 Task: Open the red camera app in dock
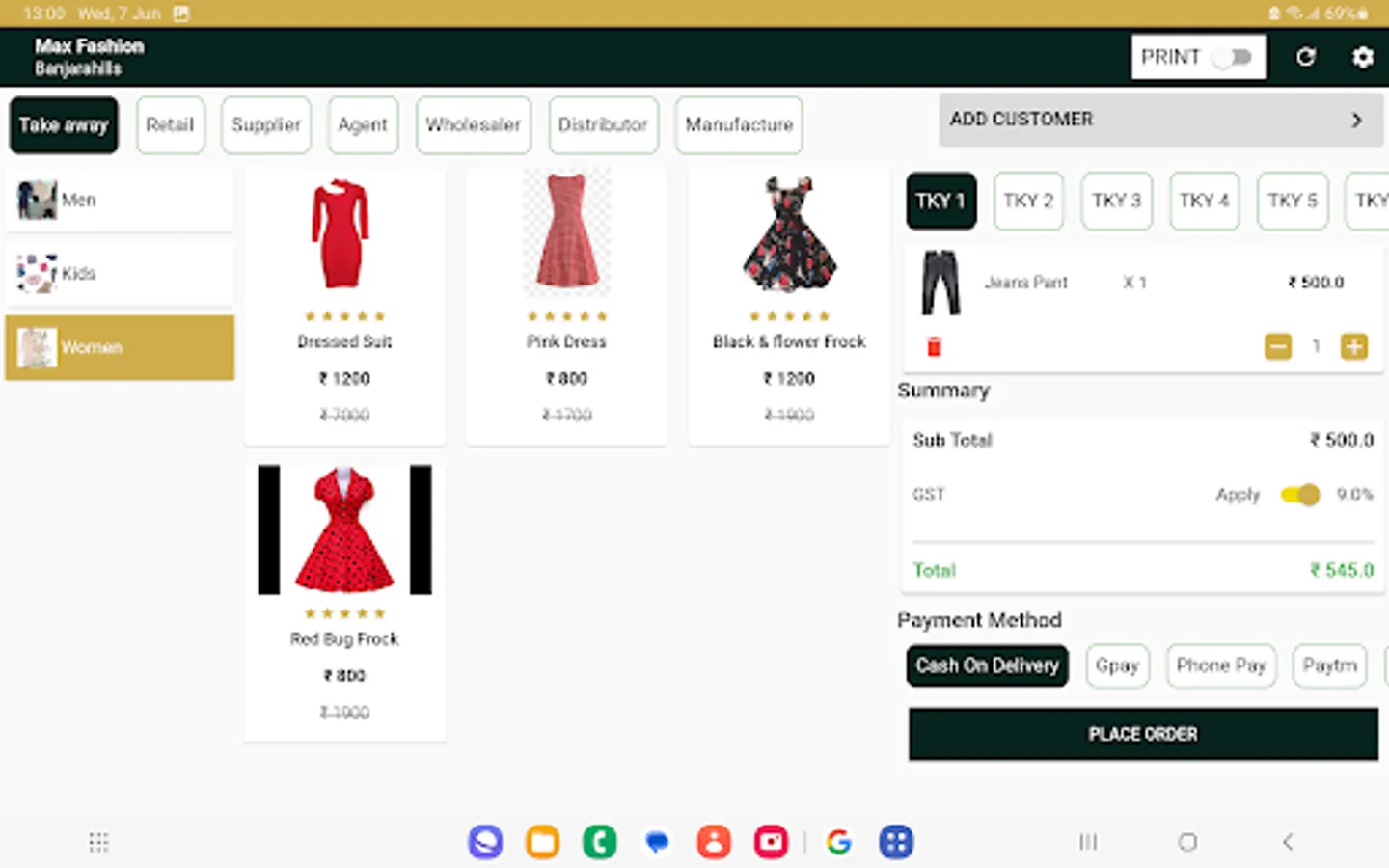click(x=771, y=842)
